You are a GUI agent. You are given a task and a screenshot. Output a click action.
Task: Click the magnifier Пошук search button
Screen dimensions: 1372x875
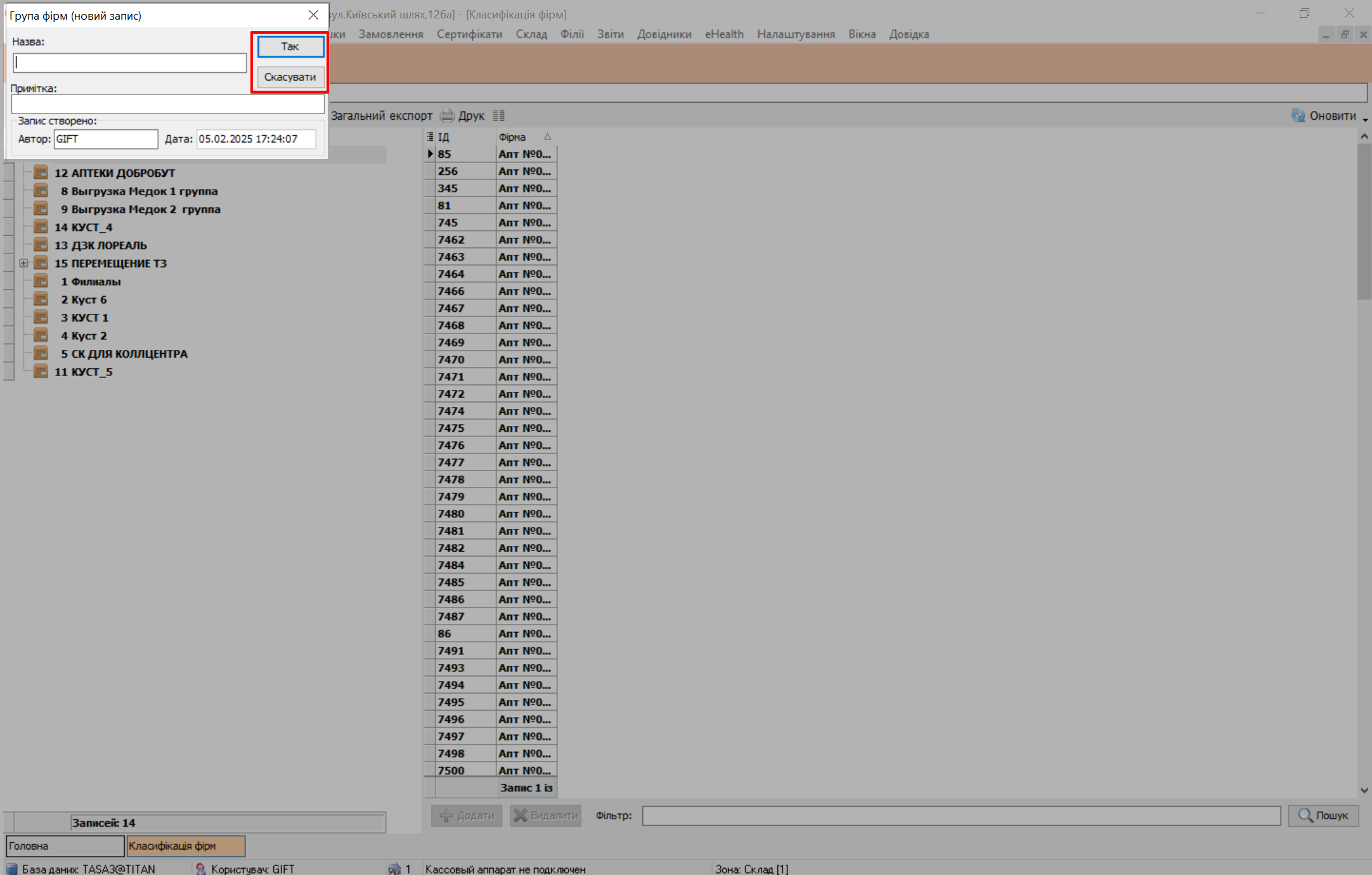tap(1323, 815)
